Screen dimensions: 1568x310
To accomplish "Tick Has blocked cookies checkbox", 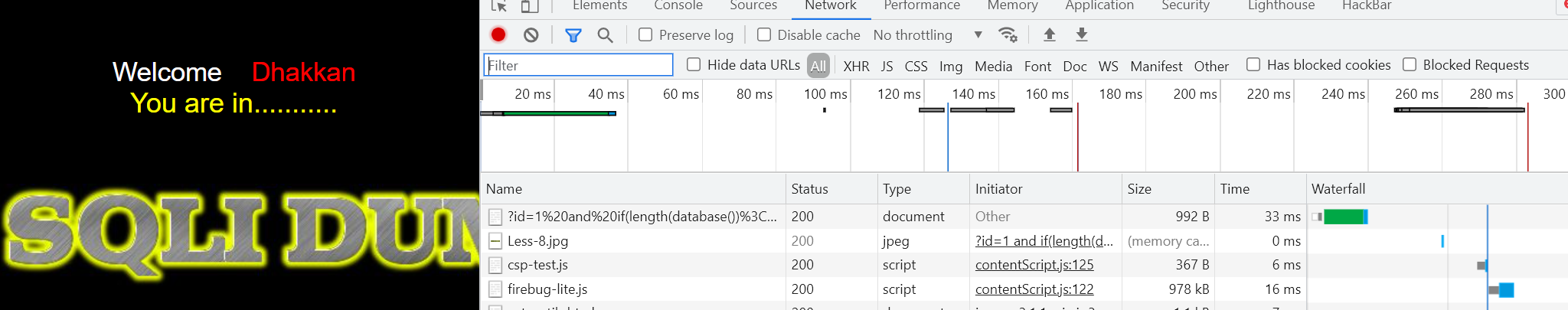I will pos(1253,64).
